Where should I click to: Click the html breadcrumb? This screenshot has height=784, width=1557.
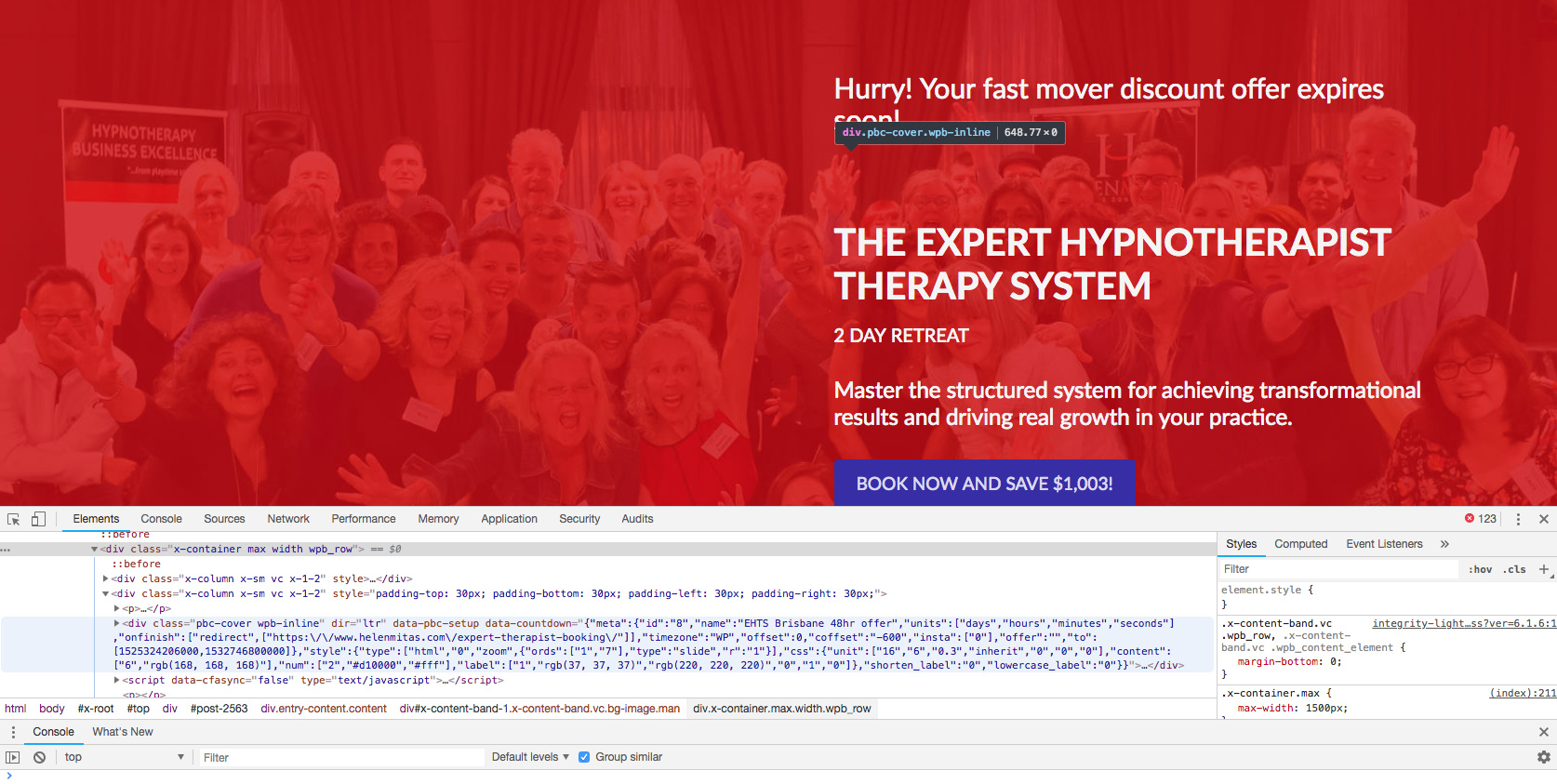tap(16, 709)
